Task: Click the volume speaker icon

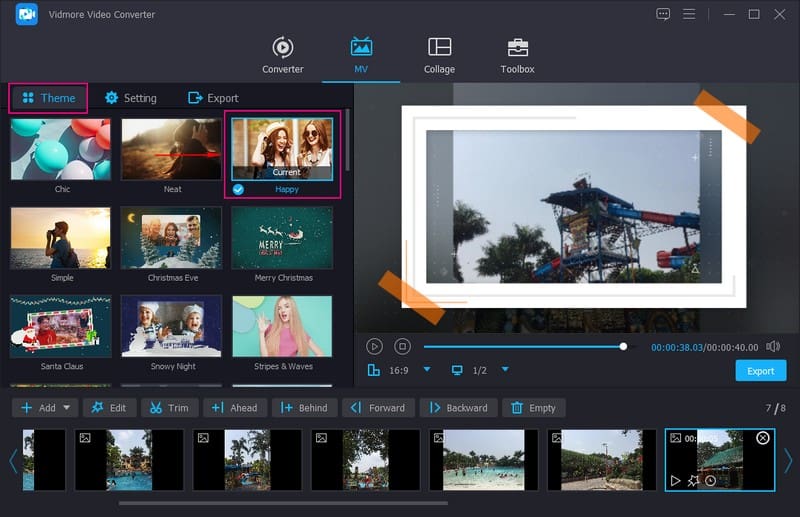Action: (x=773, y=346)
